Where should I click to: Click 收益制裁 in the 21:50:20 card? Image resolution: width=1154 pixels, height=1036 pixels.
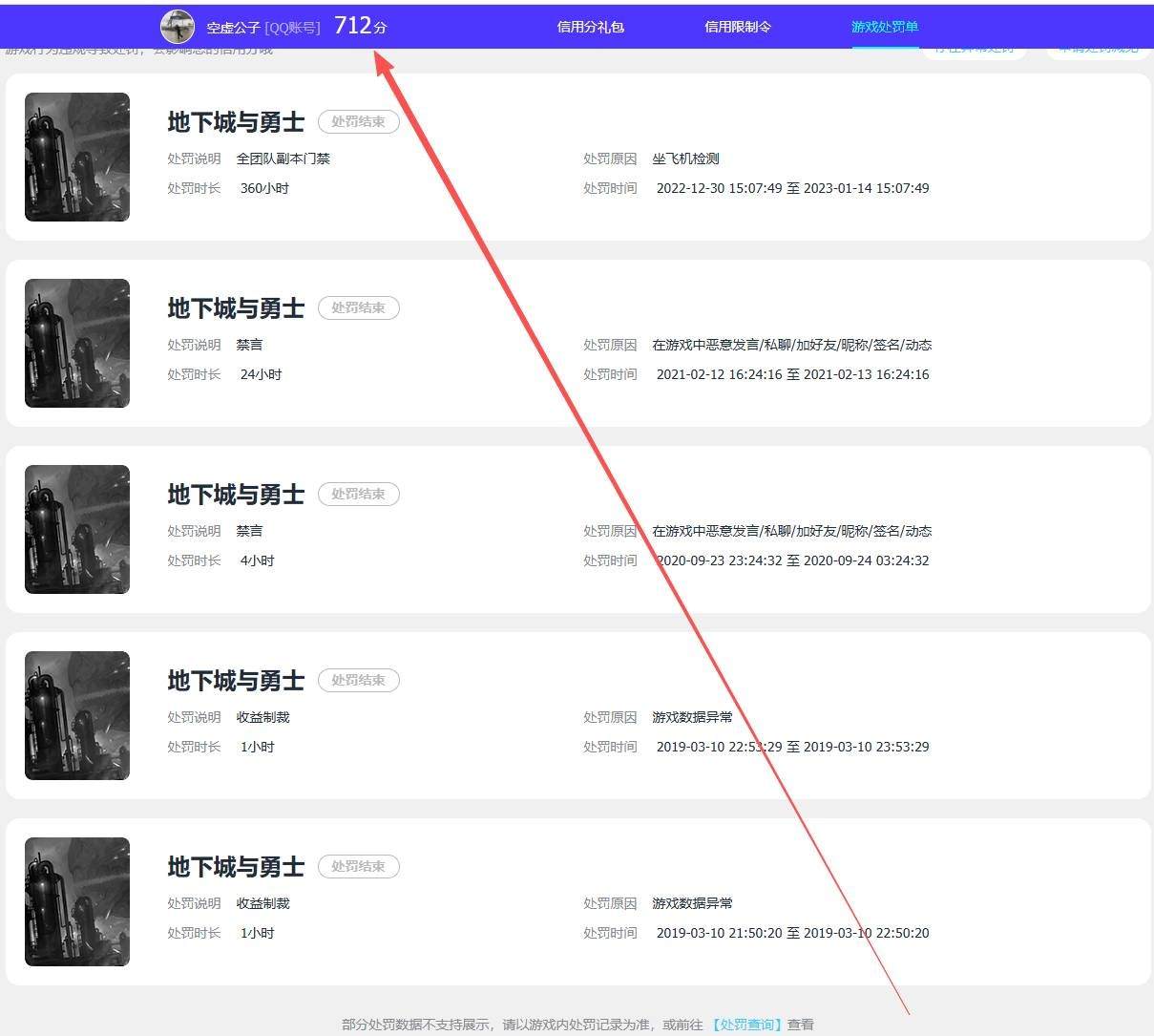(262, 903)
